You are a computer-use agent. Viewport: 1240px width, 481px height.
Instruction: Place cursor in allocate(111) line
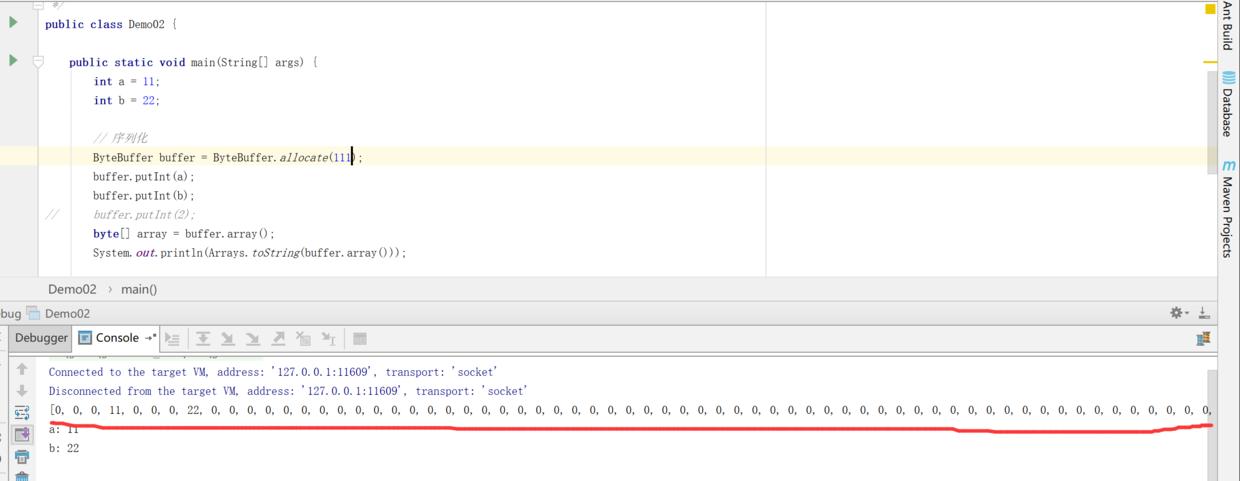click(227, 157)
